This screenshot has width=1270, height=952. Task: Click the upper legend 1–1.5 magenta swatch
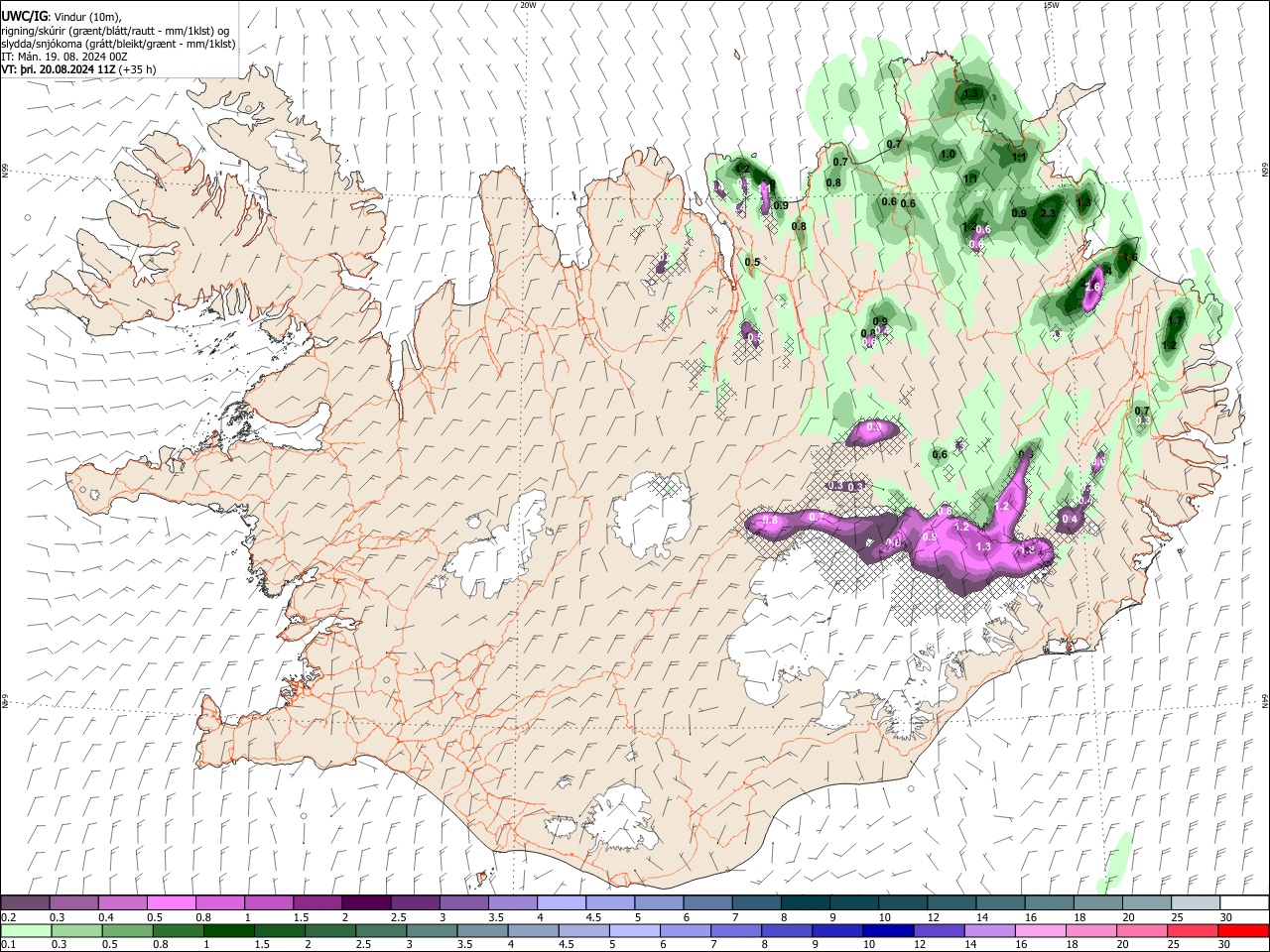point(270,903)
